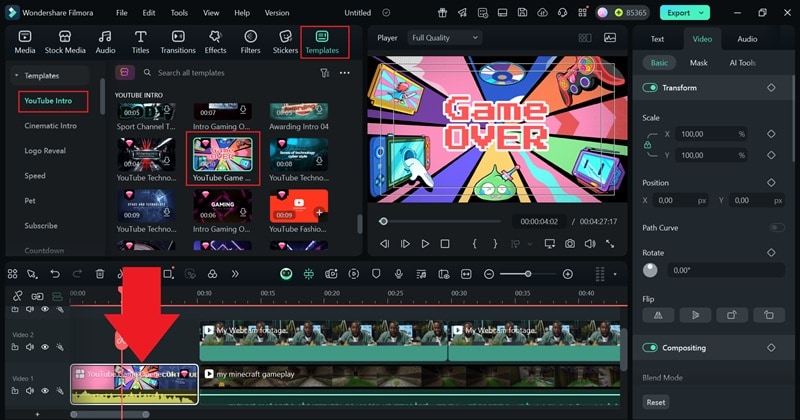Zoom in timeline with plus icon
The height and width of the screenshot is (420, 800).
coord(567,274)
